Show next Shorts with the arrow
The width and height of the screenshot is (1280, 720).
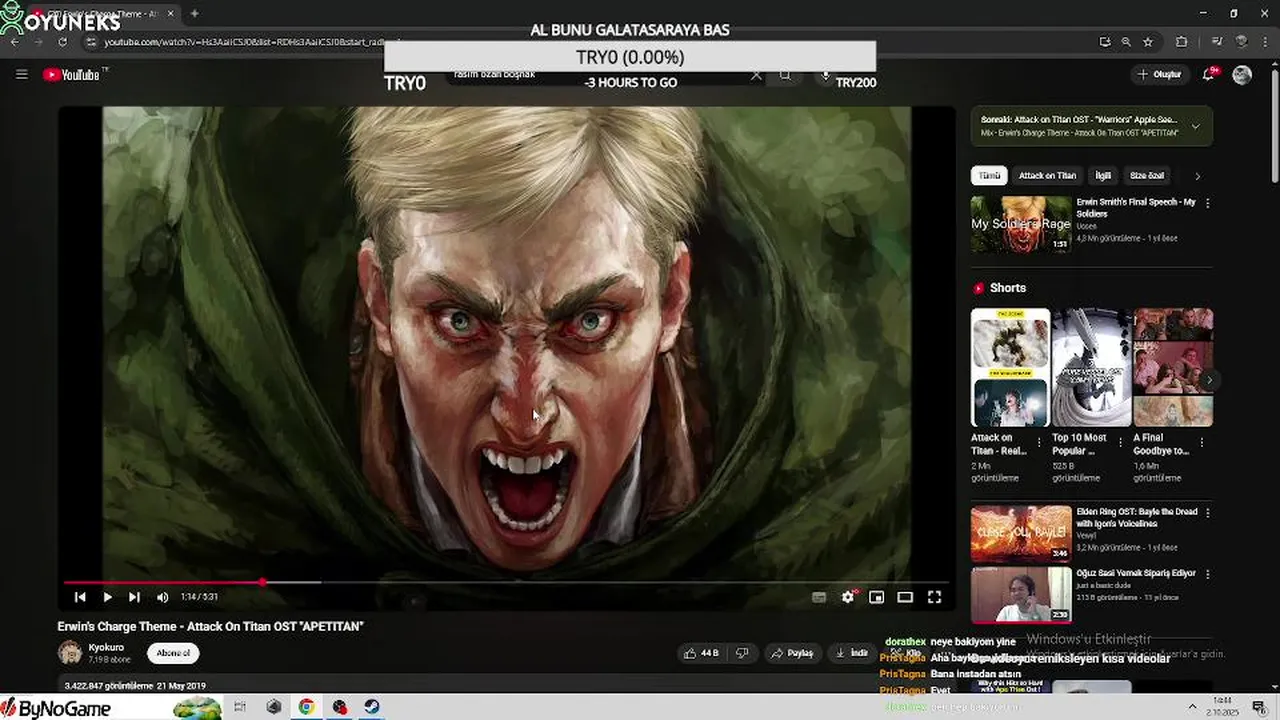pyautogui.click(x=1209, y=380)
